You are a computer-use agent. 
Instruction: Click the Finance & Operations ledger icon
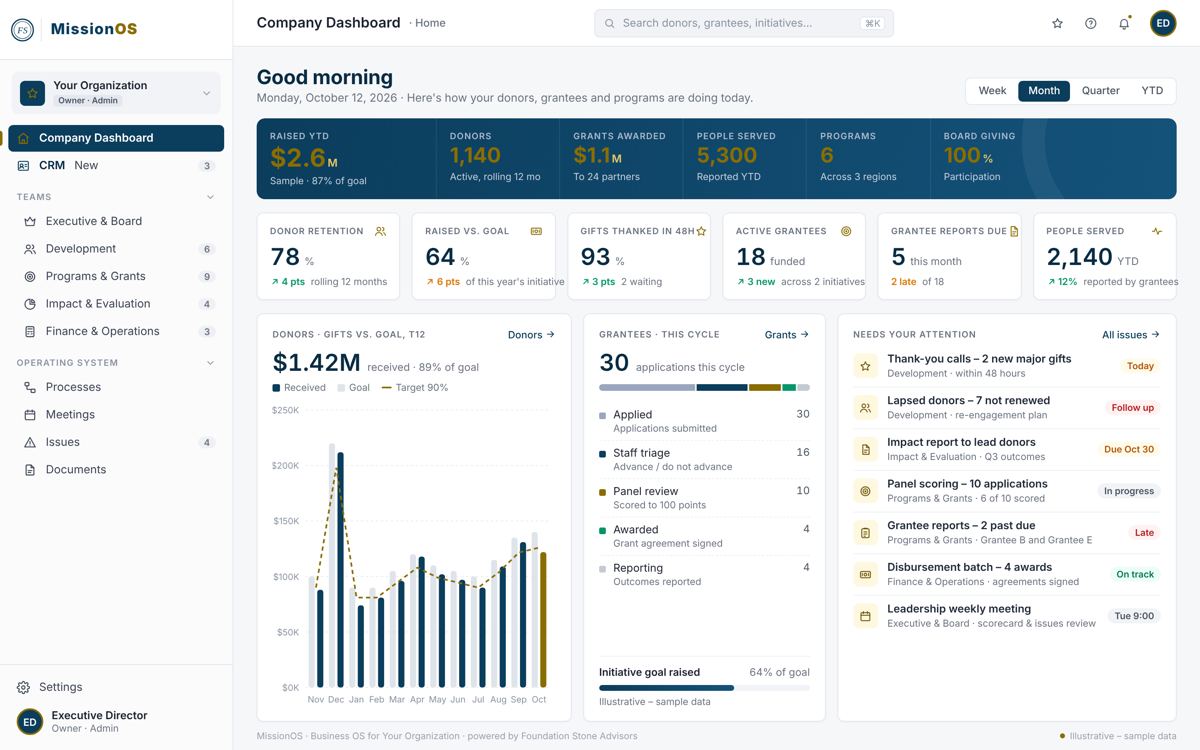(x=30, y=331)
